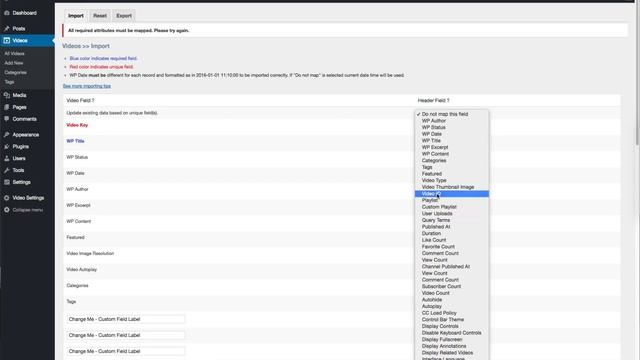This screenshot has width=640, height=360.
Task: Open Posts via its pin icon
Action: click(x=7, y=29)
